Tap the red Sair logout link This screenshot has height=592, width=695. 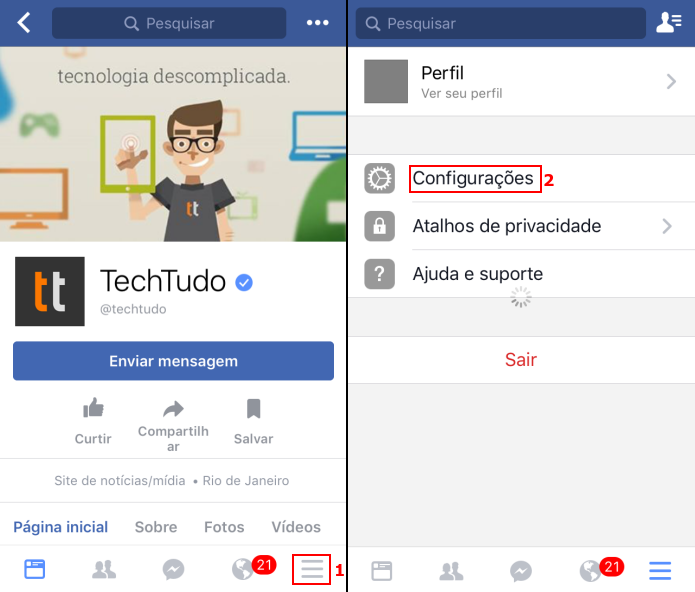[x=521, y=359]
